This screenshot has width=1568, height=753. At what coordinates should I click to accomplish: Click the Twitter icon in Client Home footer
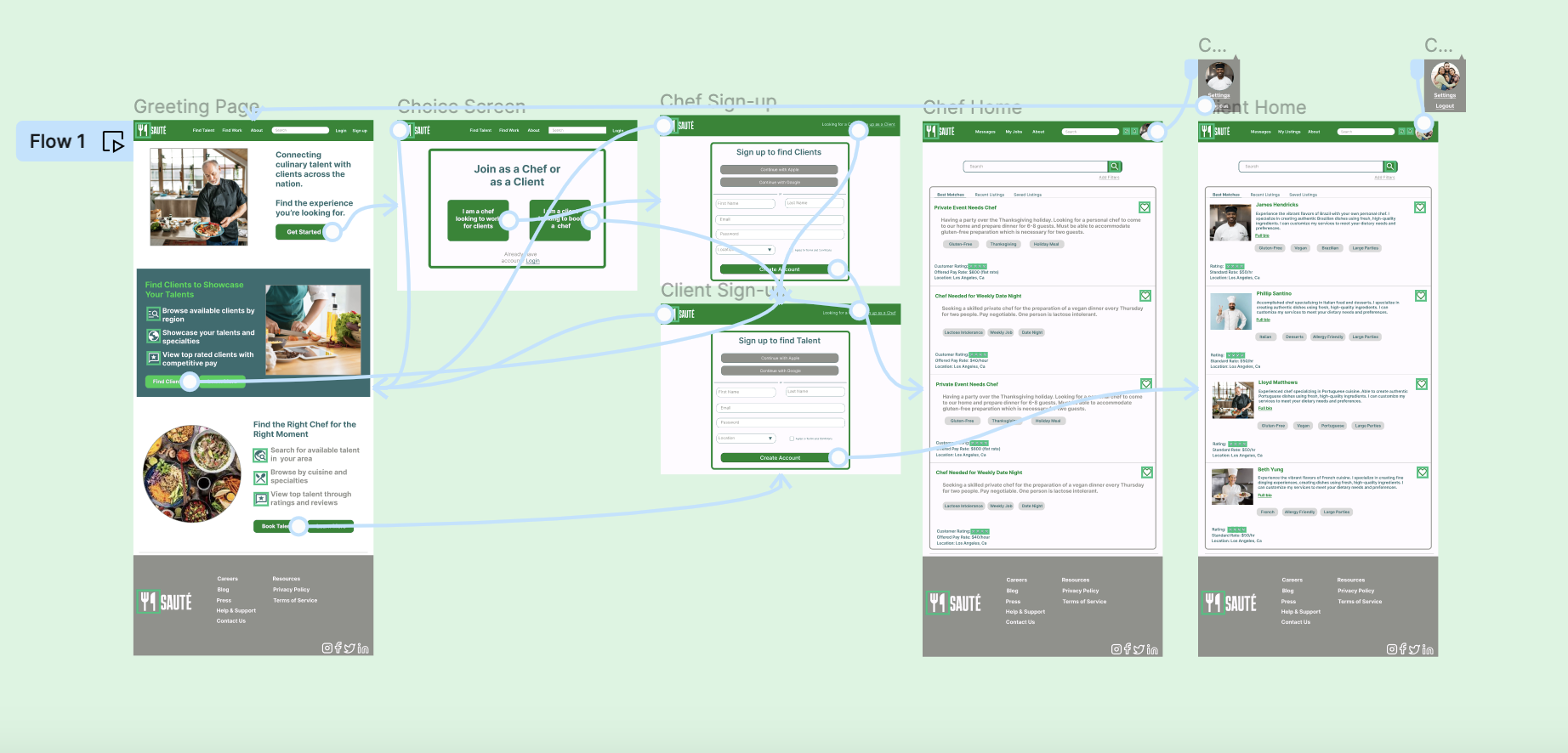1414,650
